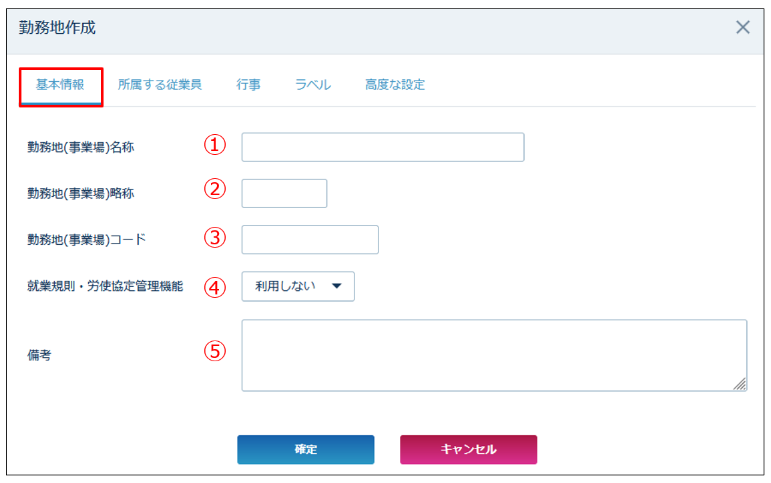Go to the 行事 tab
The image size is (771, 483).
coord(249,85)
